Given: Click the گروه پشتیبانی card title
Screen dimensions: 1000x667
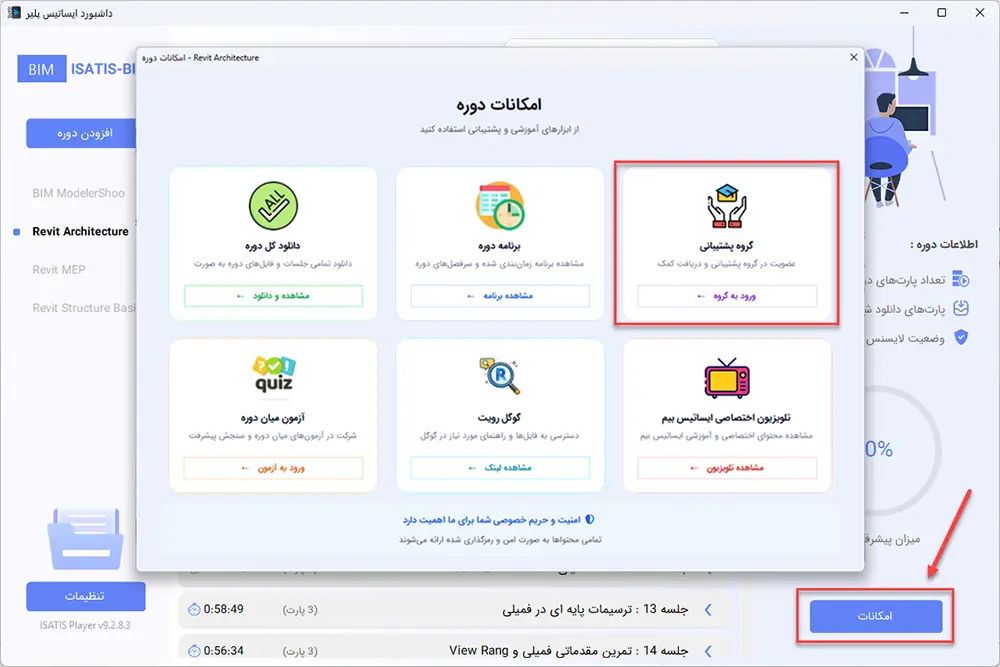Looking at the screenshot, I should [x=726, y=246].
